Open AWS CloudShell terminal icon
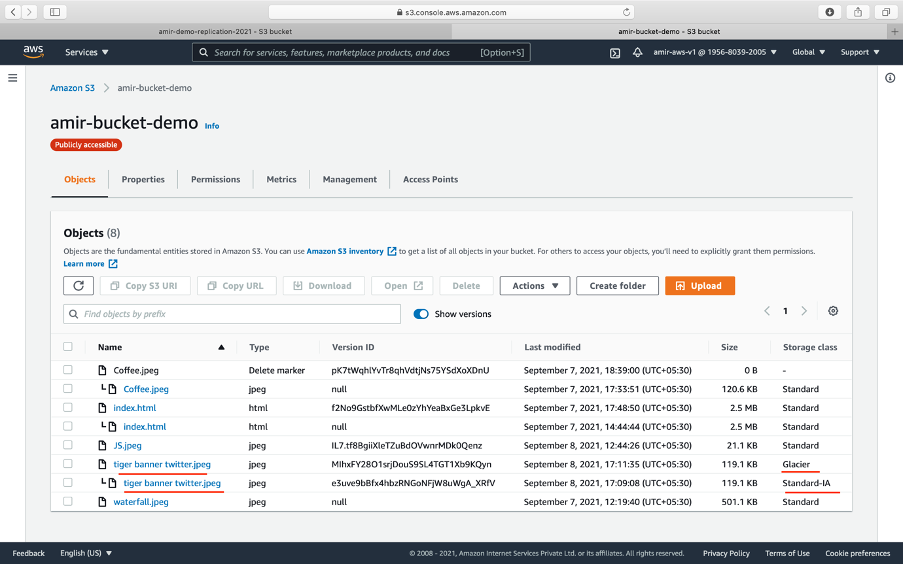Screen dimensions: 904x564 click(x=615, y=52)
